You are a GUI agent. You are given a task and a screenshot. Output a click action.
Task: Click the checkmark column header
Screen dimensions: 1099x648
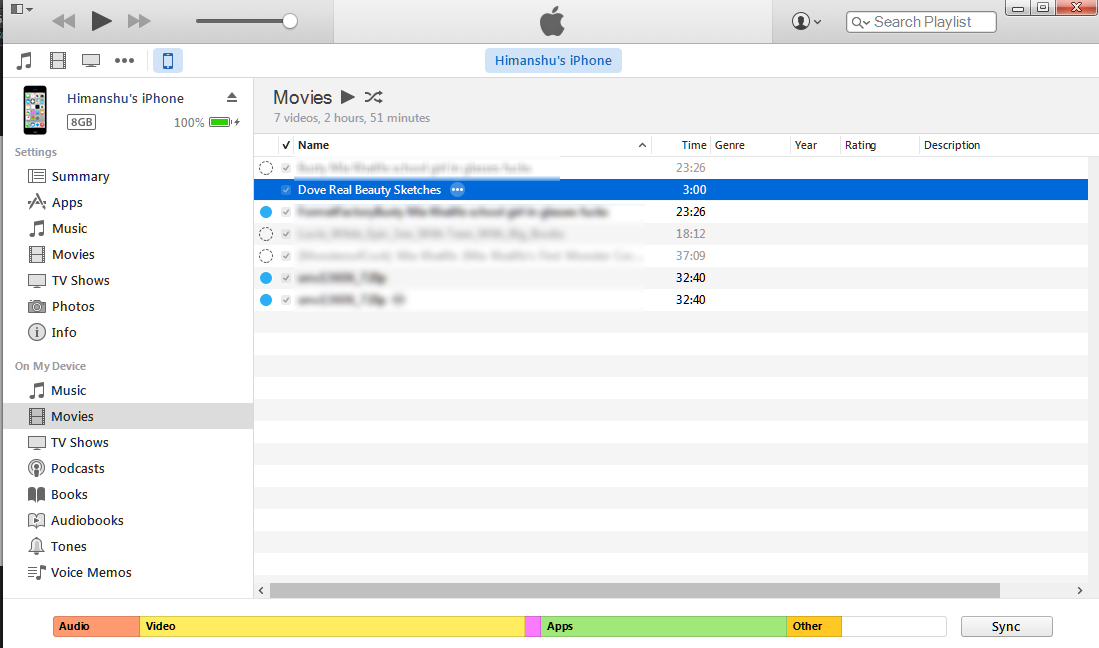[x=286, y=145]
